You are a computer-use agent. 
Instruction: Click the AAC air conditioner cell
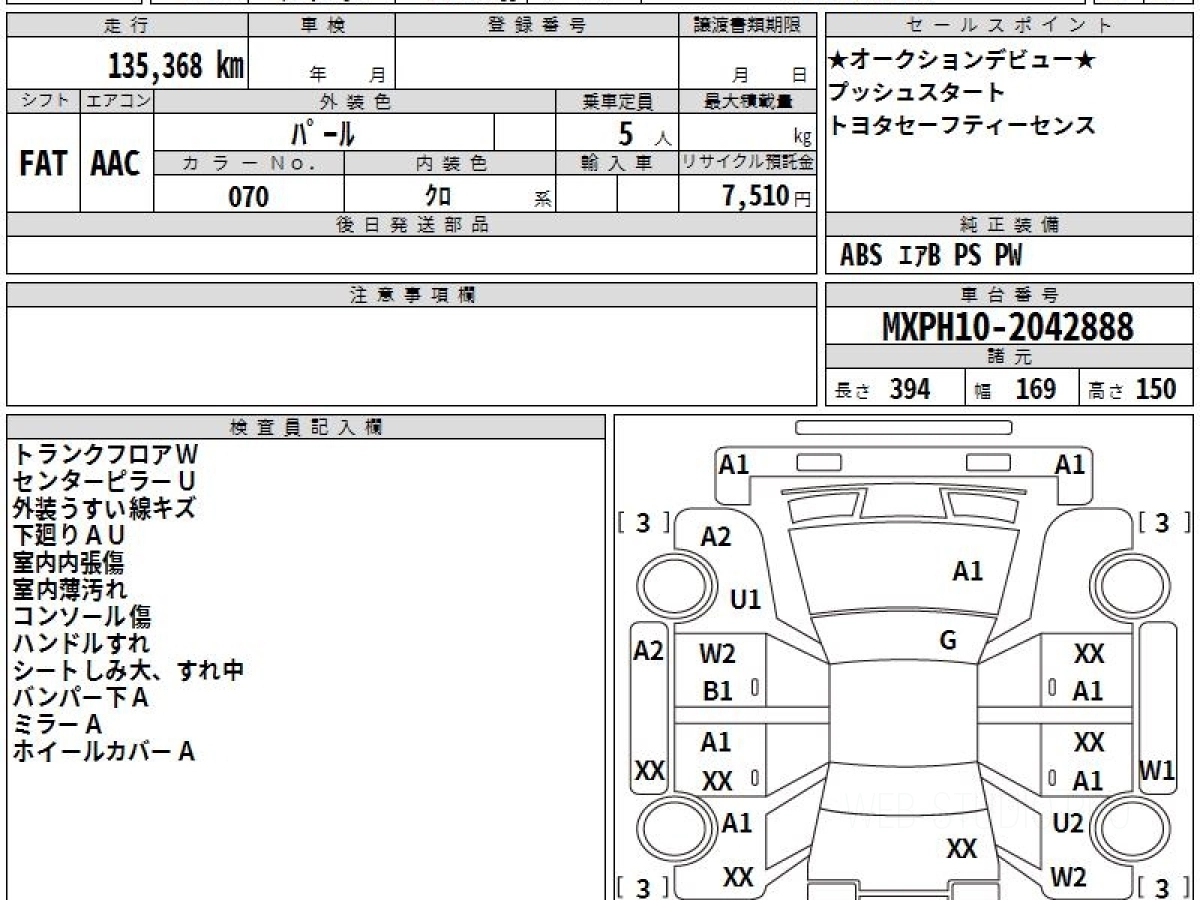116,164
